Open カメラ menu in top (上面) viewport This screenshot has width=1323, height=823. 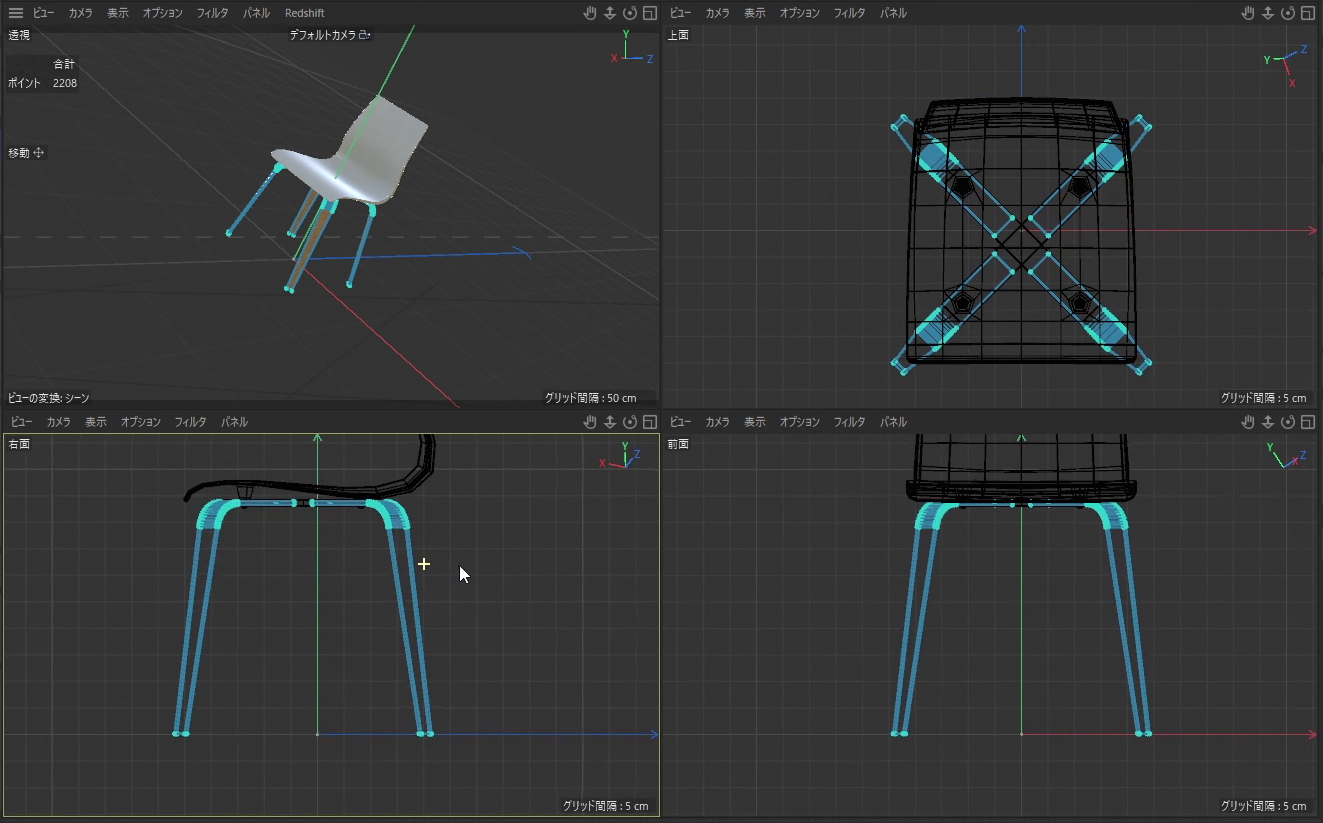[717, 13]
